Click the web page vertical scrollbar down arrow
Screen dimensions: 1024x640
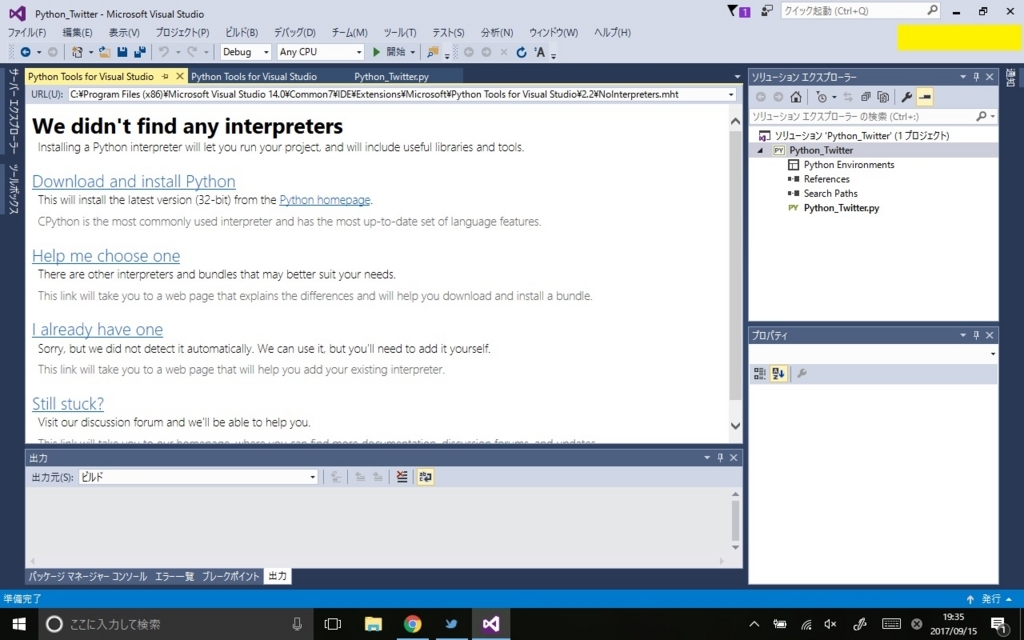click(735, 426)
